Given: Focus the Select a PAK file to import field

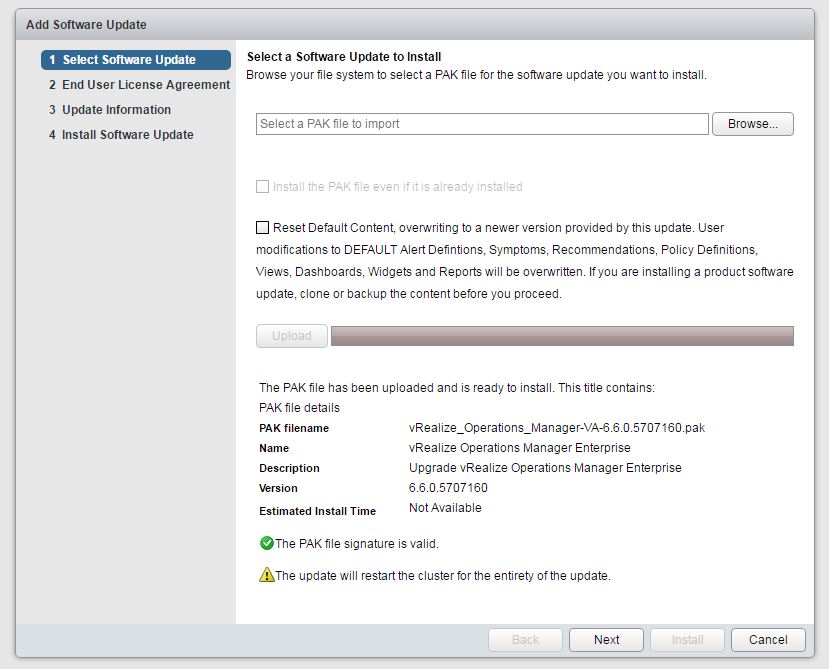Looking at the screenshot, I should (482, 124).
